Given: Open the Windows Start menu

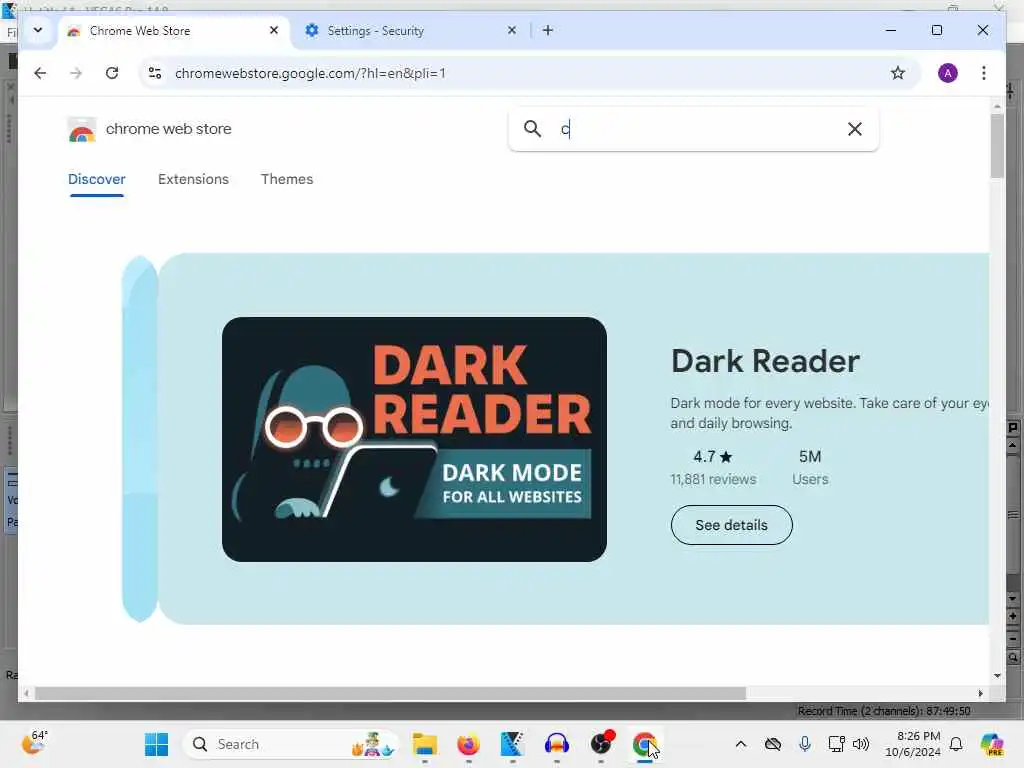Looking at the screenshot, I should (156, 744).
